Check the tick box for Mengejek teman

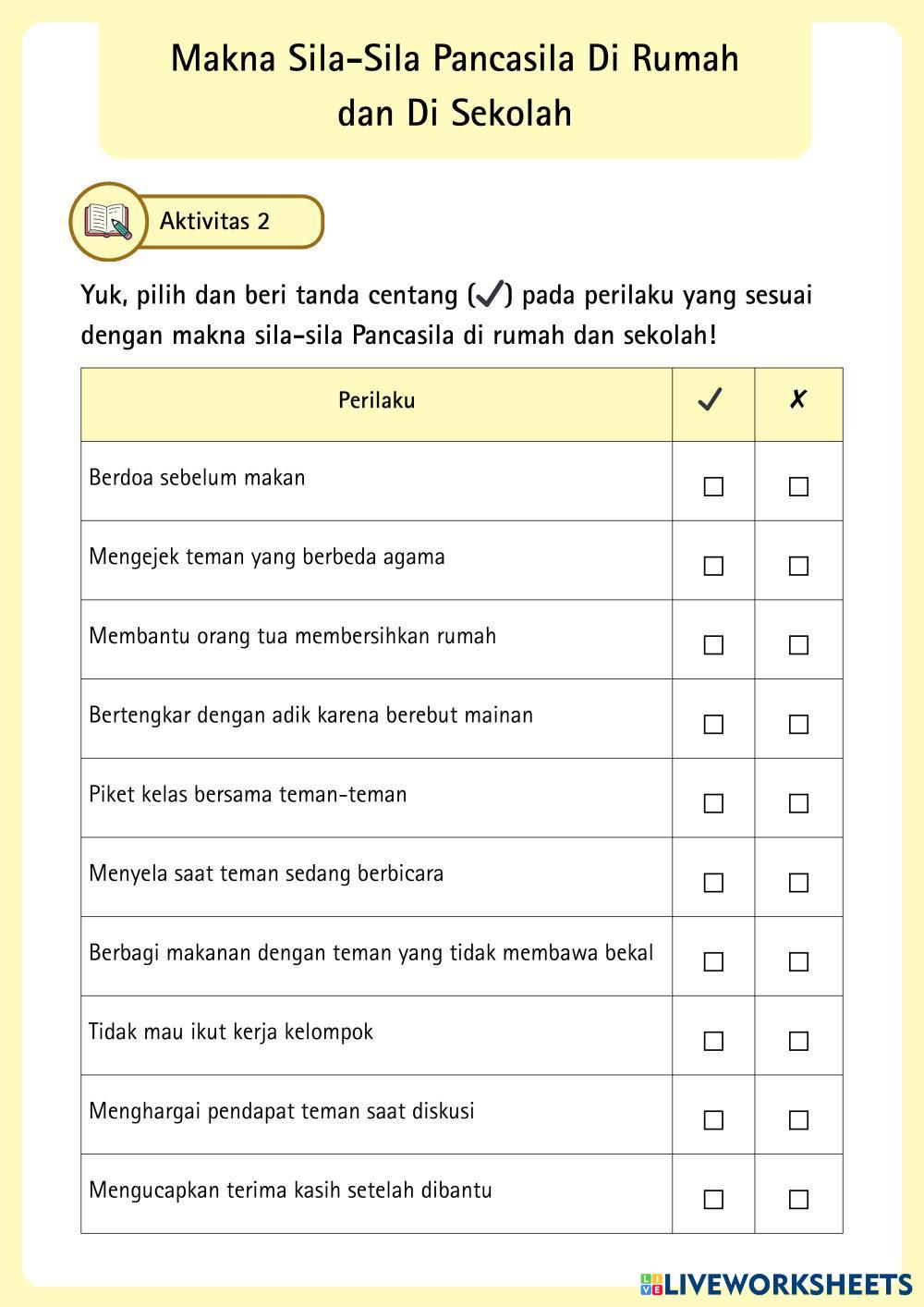pos(713,566)
